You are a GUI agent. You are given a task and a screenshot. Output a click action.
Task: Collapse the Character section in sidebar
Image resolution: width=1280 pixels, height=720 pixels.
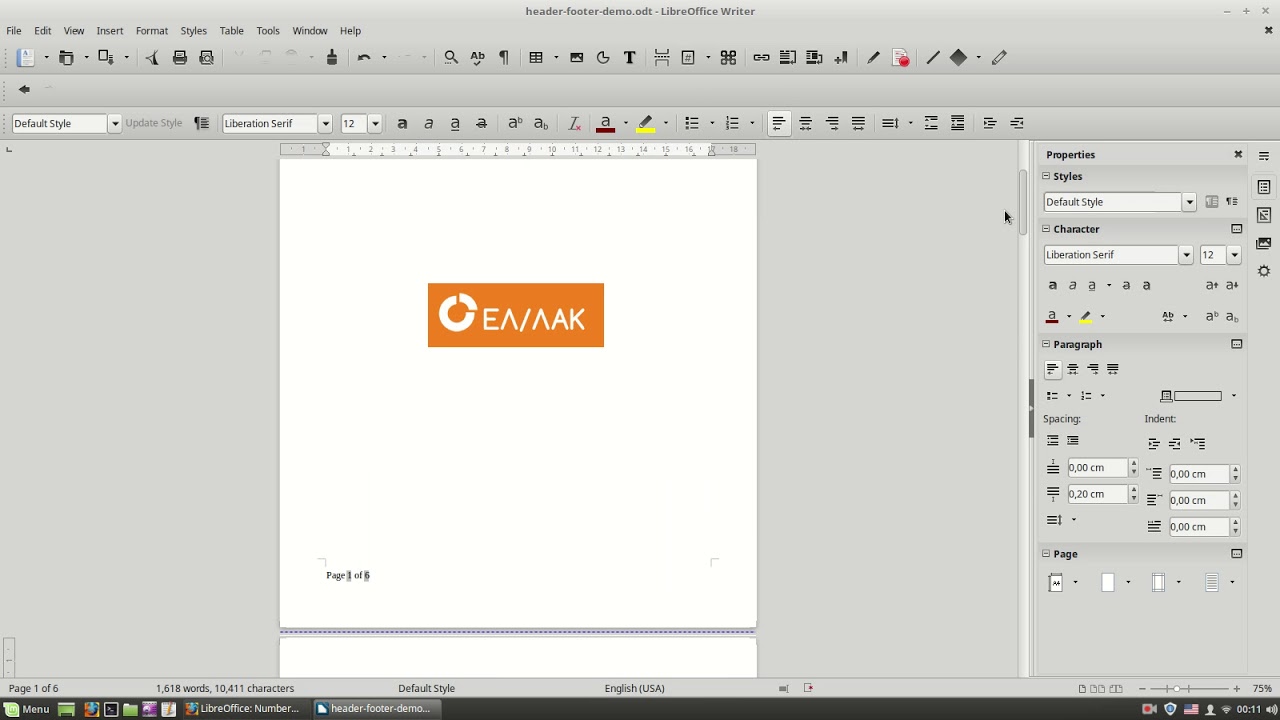[1046, 229]
